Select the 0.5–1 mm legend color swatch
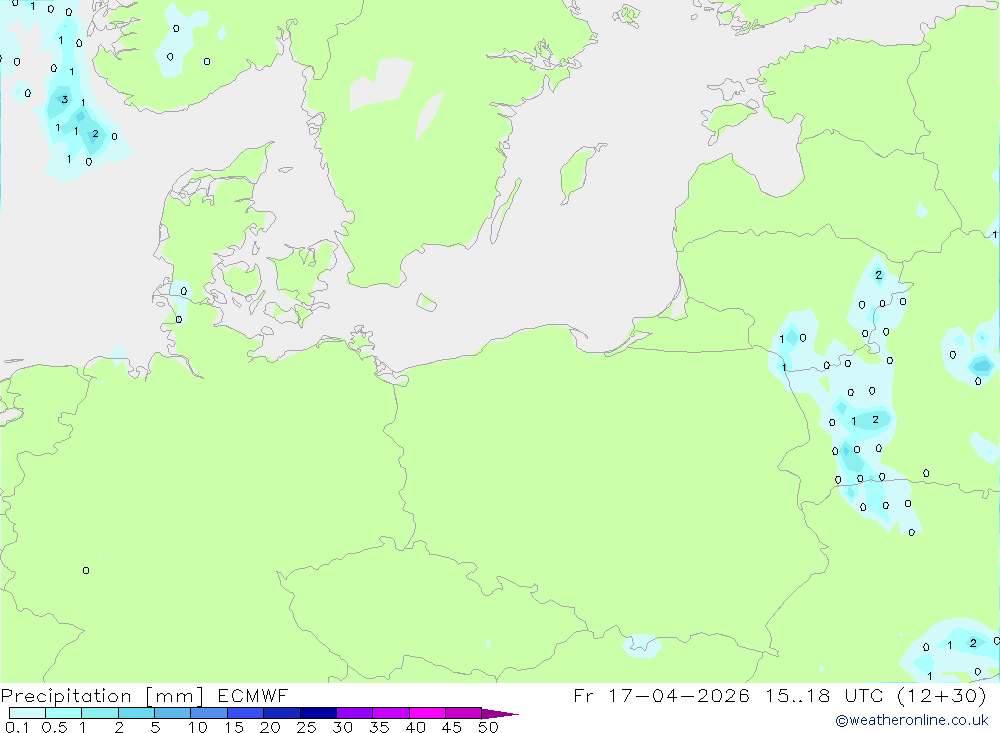The height and width of the screenshot is (733, 1000). tap(64, 713)
